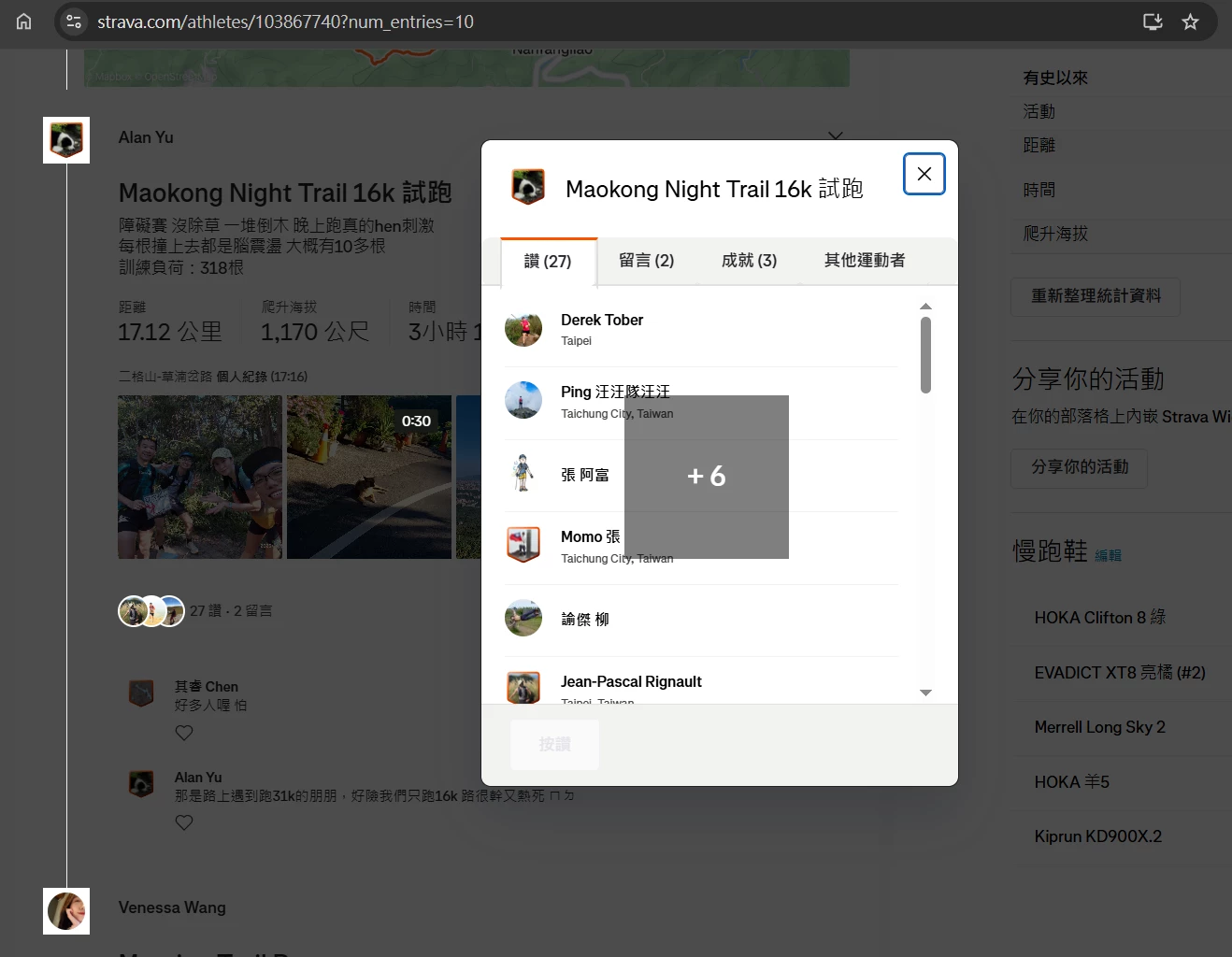Open the group selfie activity photo
Screen dimensions: 1232x957
[x=200, y=477]
